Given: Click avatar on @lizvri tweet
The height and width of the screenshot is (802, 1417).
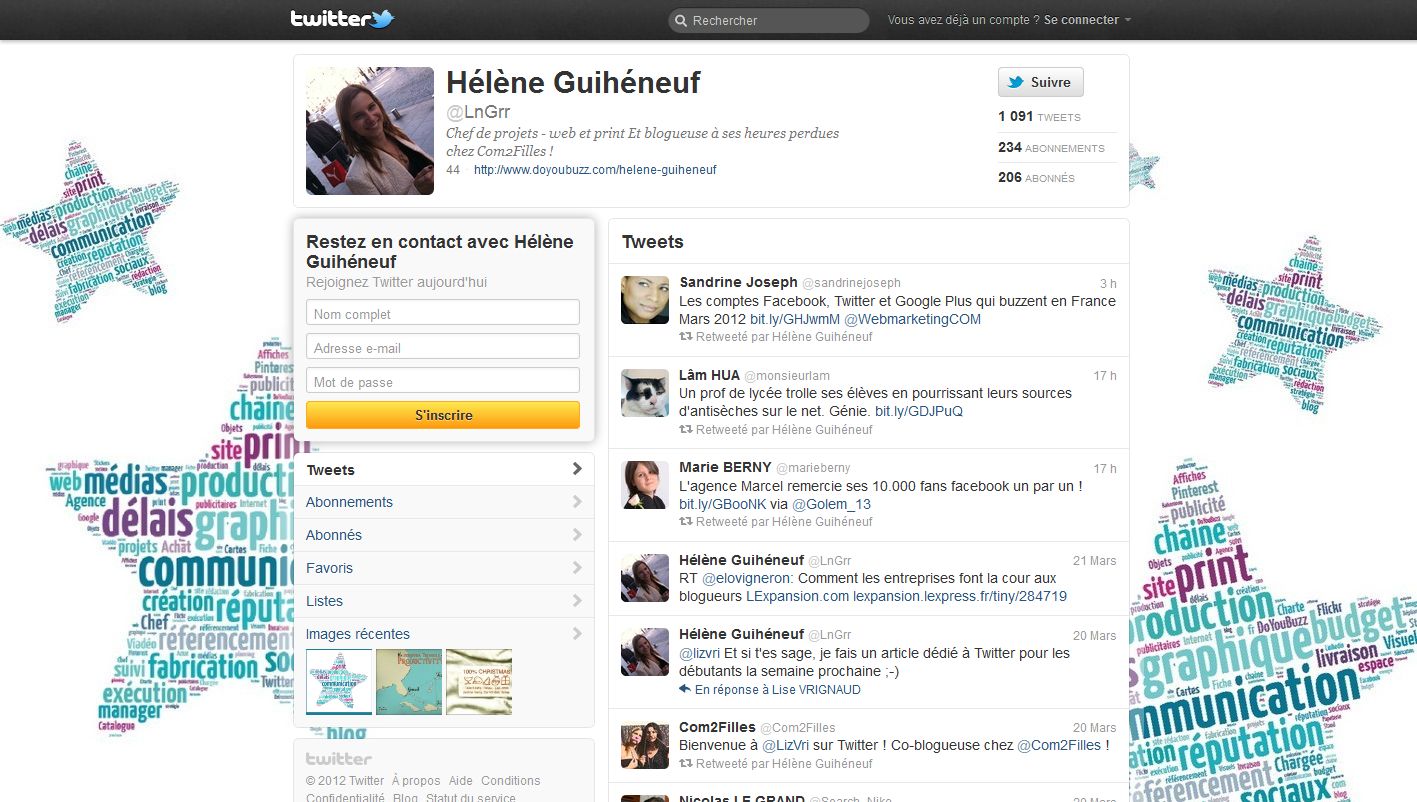Looking at the screenshot, I should (645, 653).
